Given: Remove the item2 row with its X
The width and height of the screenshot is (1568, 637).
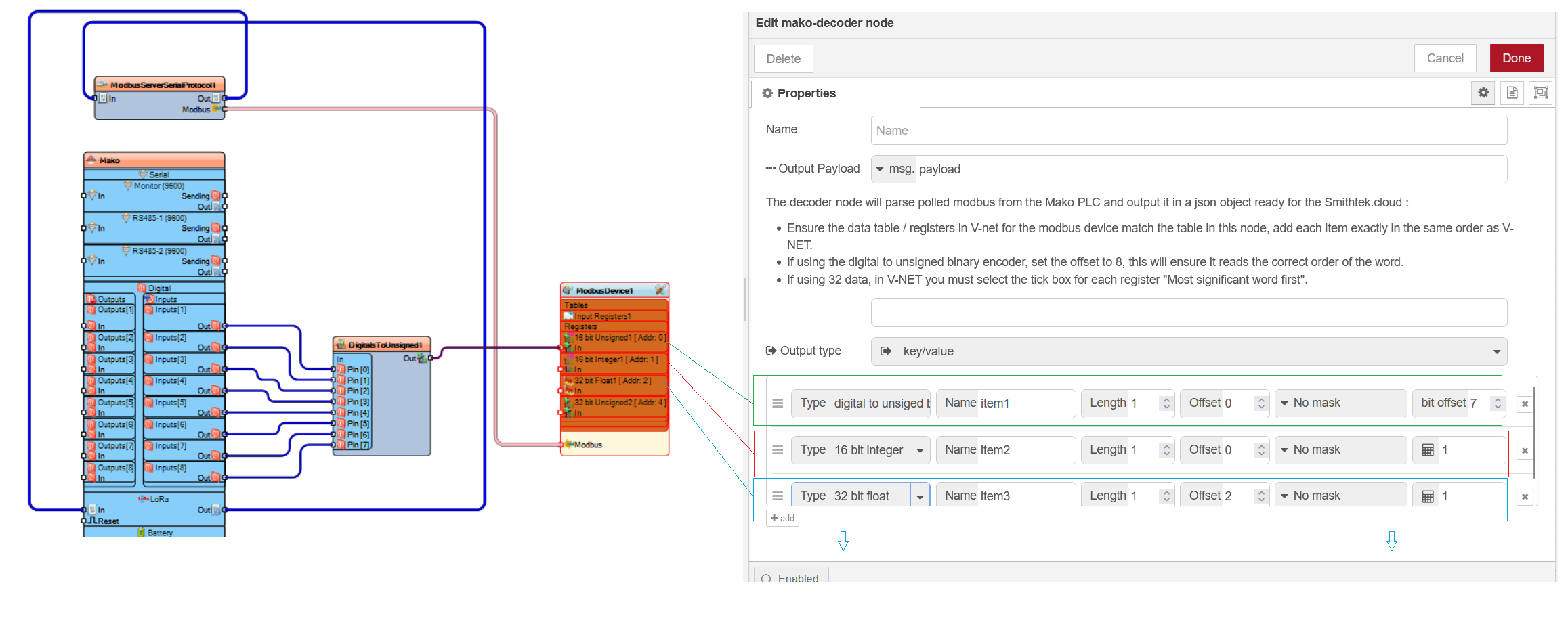Looking at the screenshot, I should pyautogui.click(x=1525, y=451).
